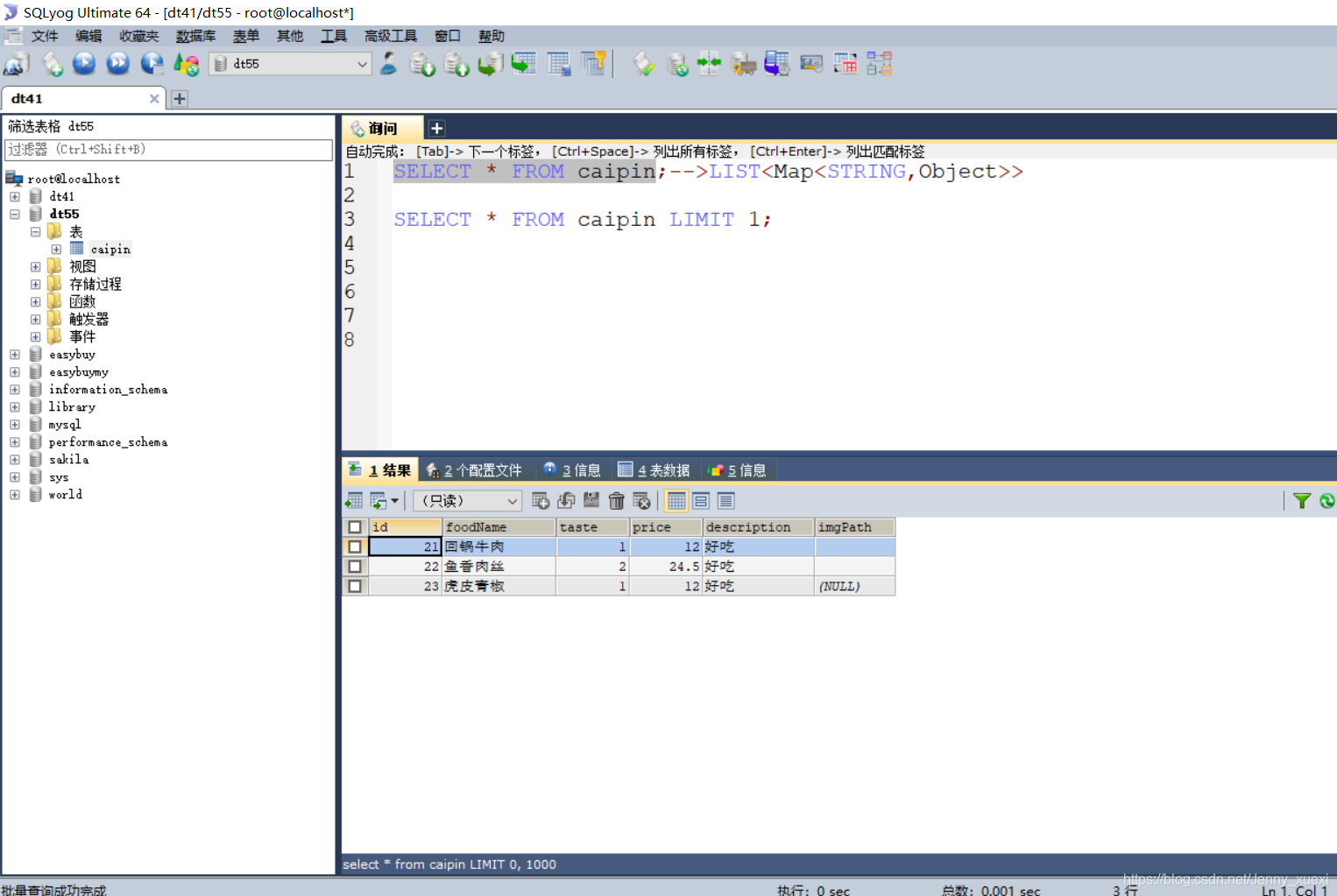Click the duplicate row icon
The image size is (1337, 896).
(x=566, y=500)
